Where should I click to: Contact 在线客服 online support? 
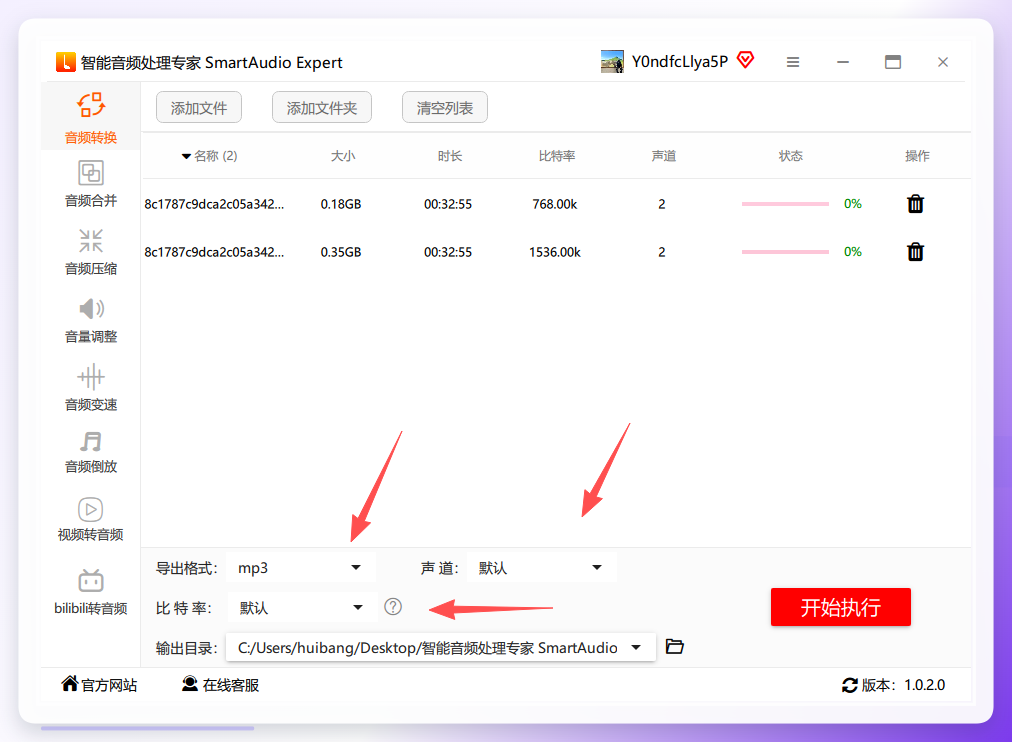click(x=220, y=685)
